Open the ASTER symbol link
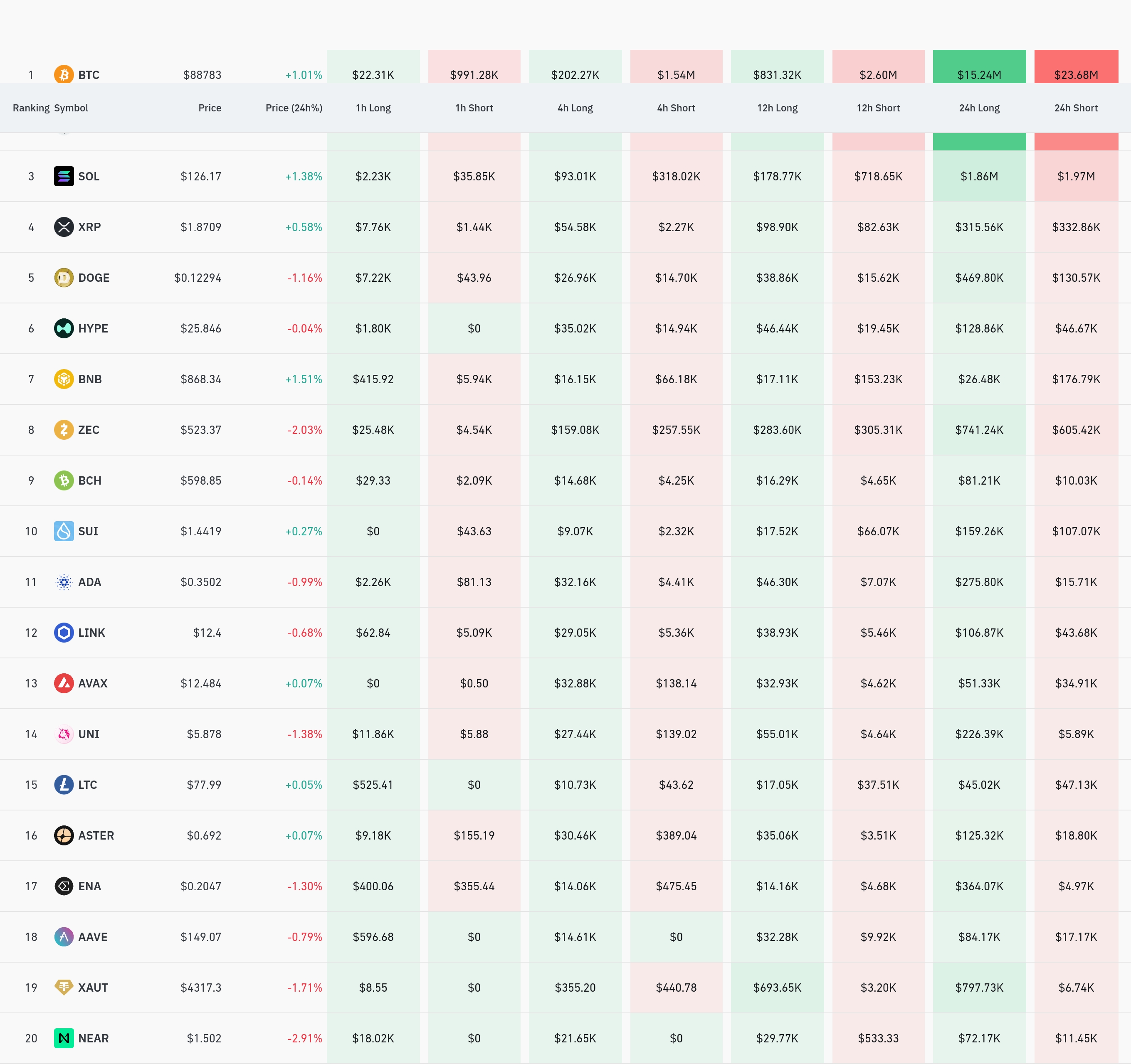The image size is (1131, 1064). (96, 835)
